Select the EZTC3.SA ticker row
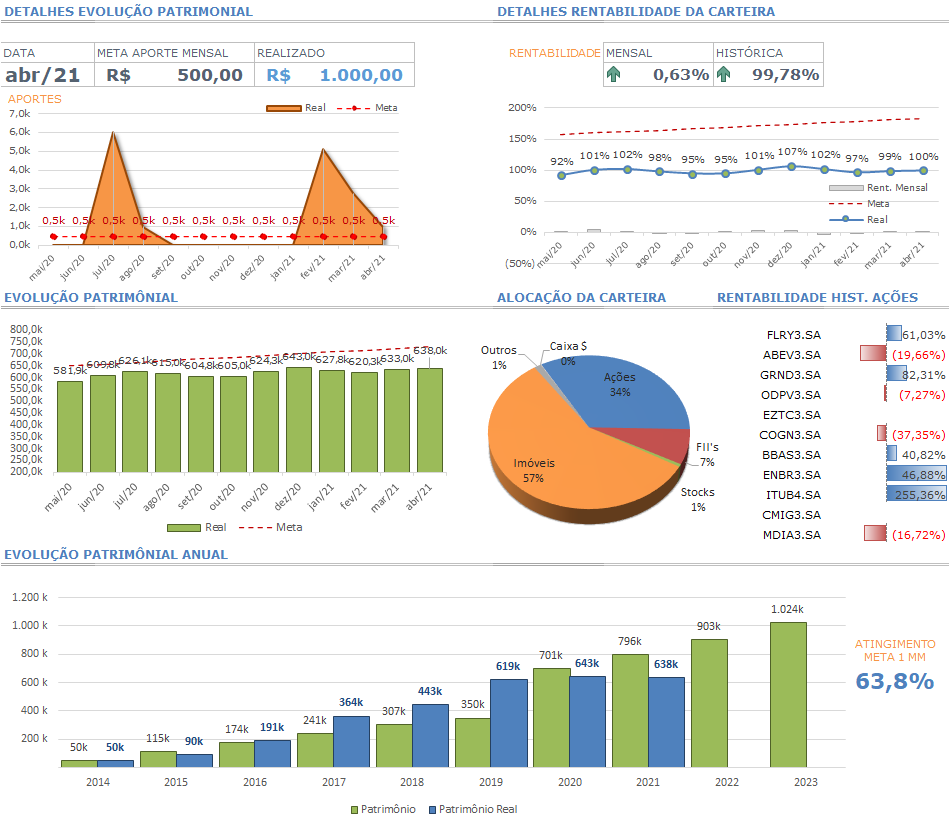949x826 pixels. 792,415
